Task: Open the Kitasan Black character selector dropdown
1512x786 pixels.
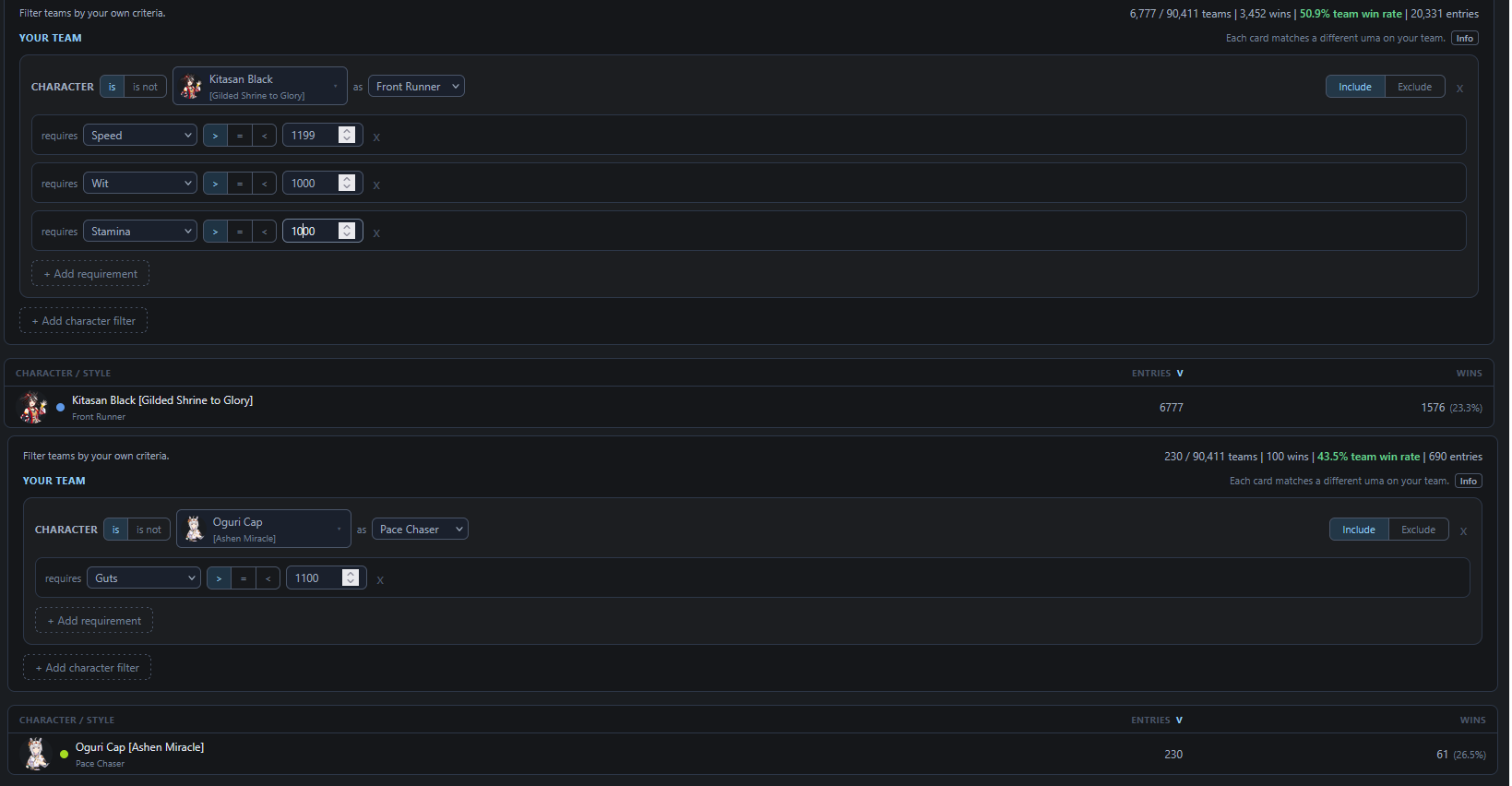Action: point(260,87)
